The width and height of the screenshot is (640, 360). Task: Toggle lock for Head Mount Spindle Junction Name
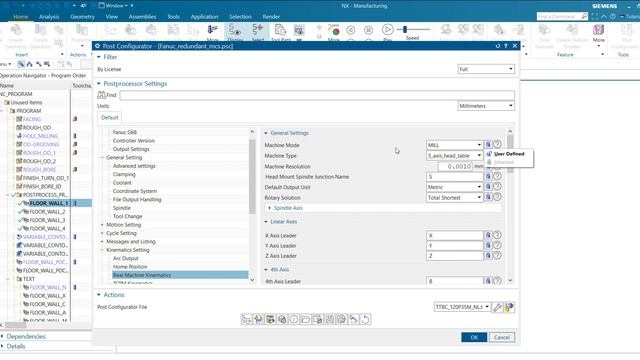pos(488,176)
